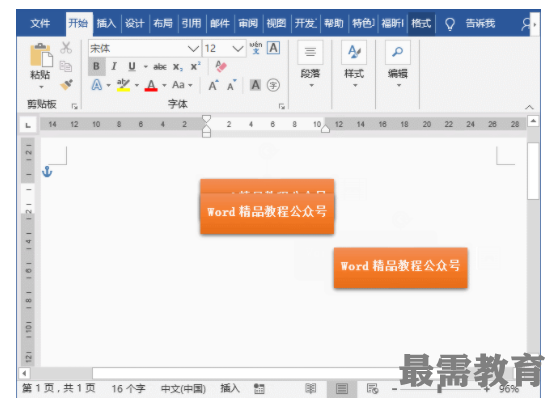Apply superscript formatting

195,66
